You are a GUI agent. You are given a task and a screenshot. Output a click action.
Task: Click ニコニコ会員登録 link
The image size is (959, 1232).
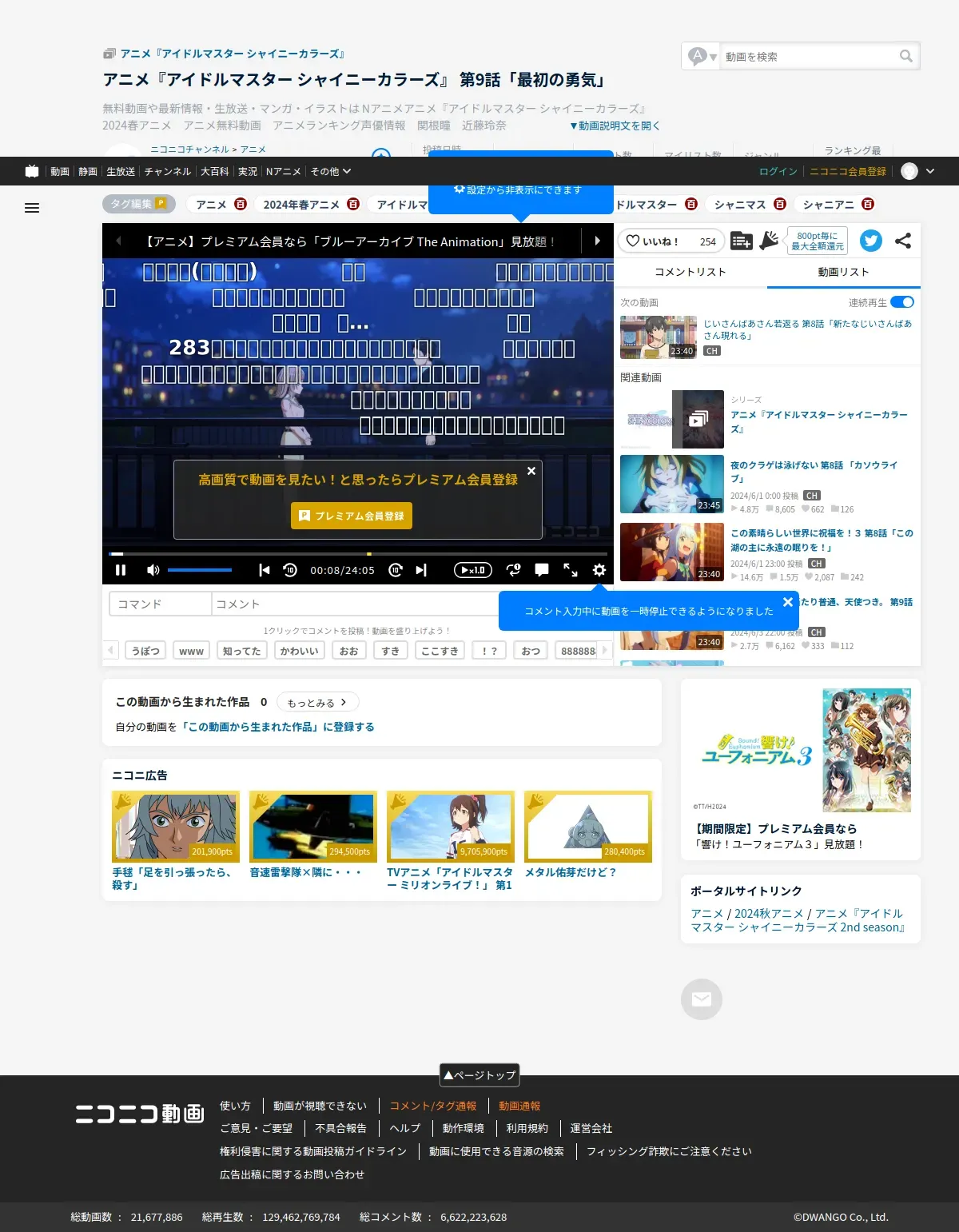coord(848,171)
